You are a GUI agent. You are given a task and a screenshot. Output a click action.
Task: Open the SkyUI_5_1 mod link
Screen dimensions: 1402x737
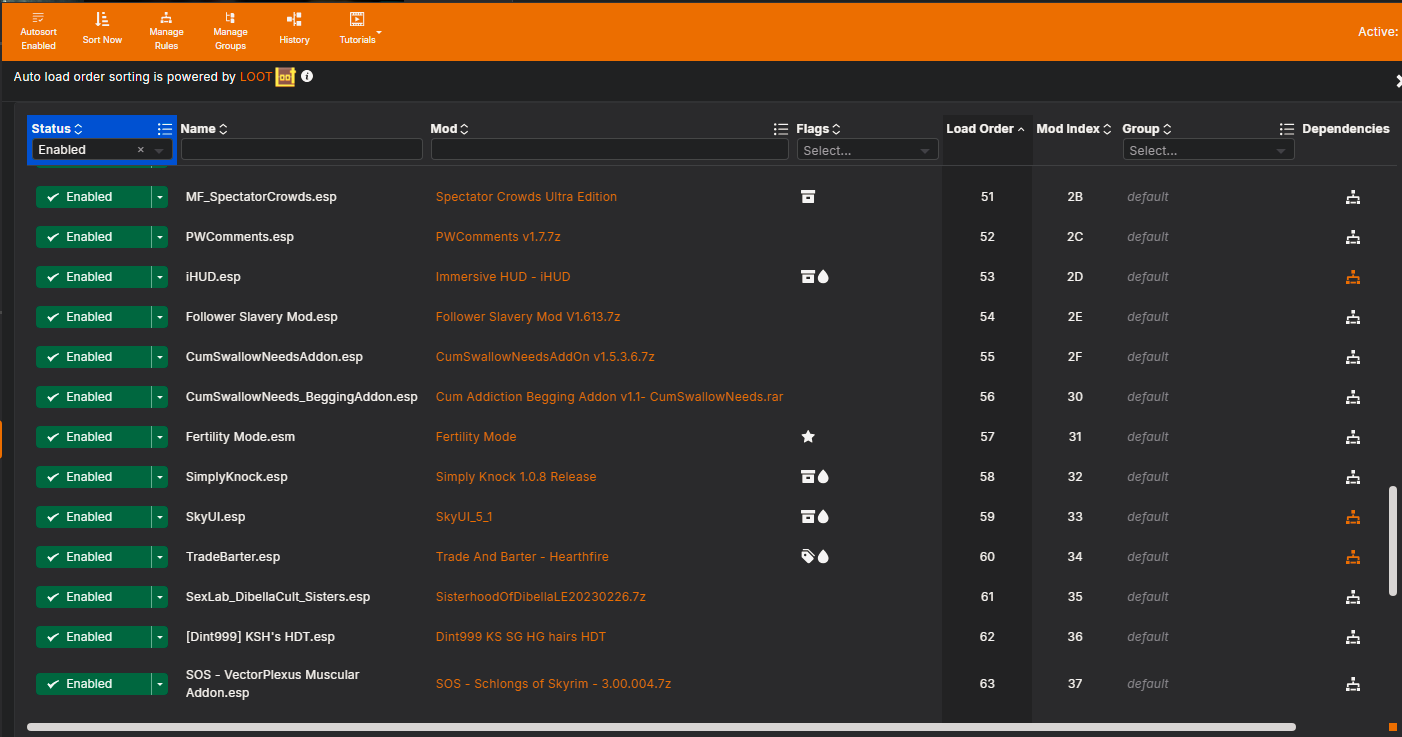point(464,517)
